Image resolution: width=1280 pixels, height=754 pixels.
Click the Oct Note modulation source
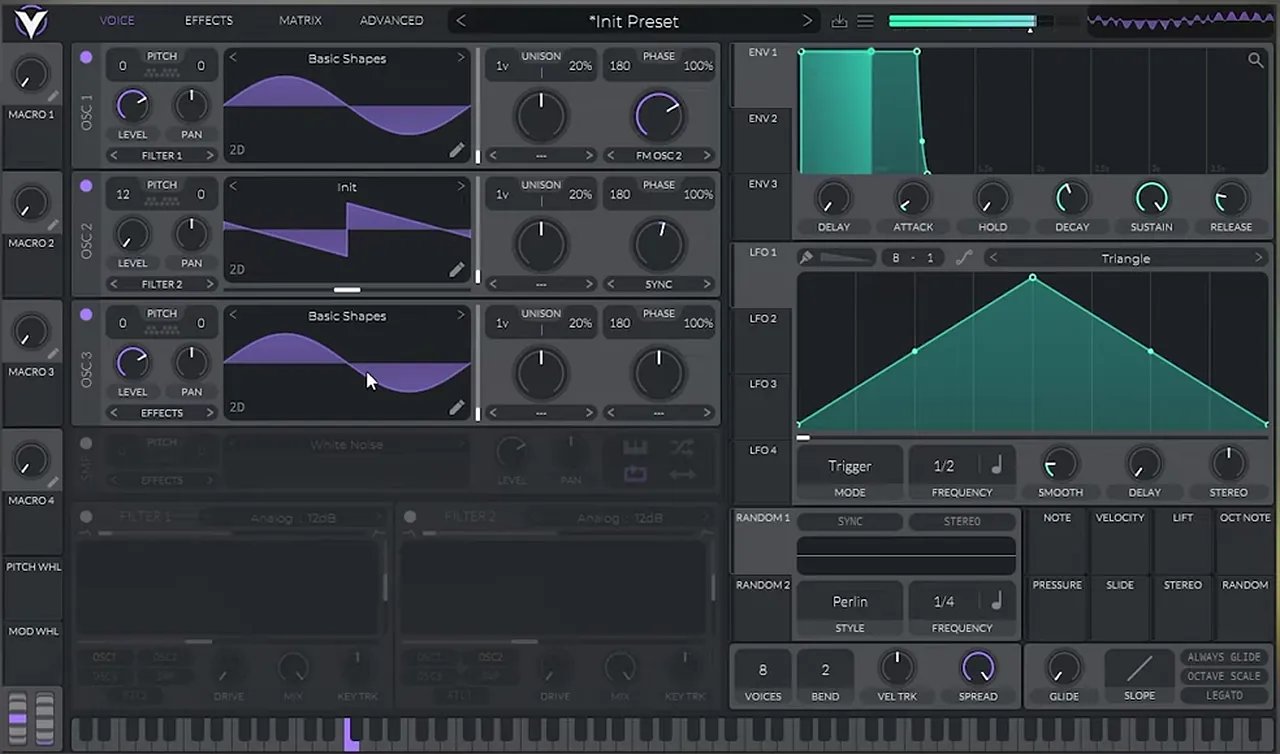pyautogui.click(x=1245, y=540)
